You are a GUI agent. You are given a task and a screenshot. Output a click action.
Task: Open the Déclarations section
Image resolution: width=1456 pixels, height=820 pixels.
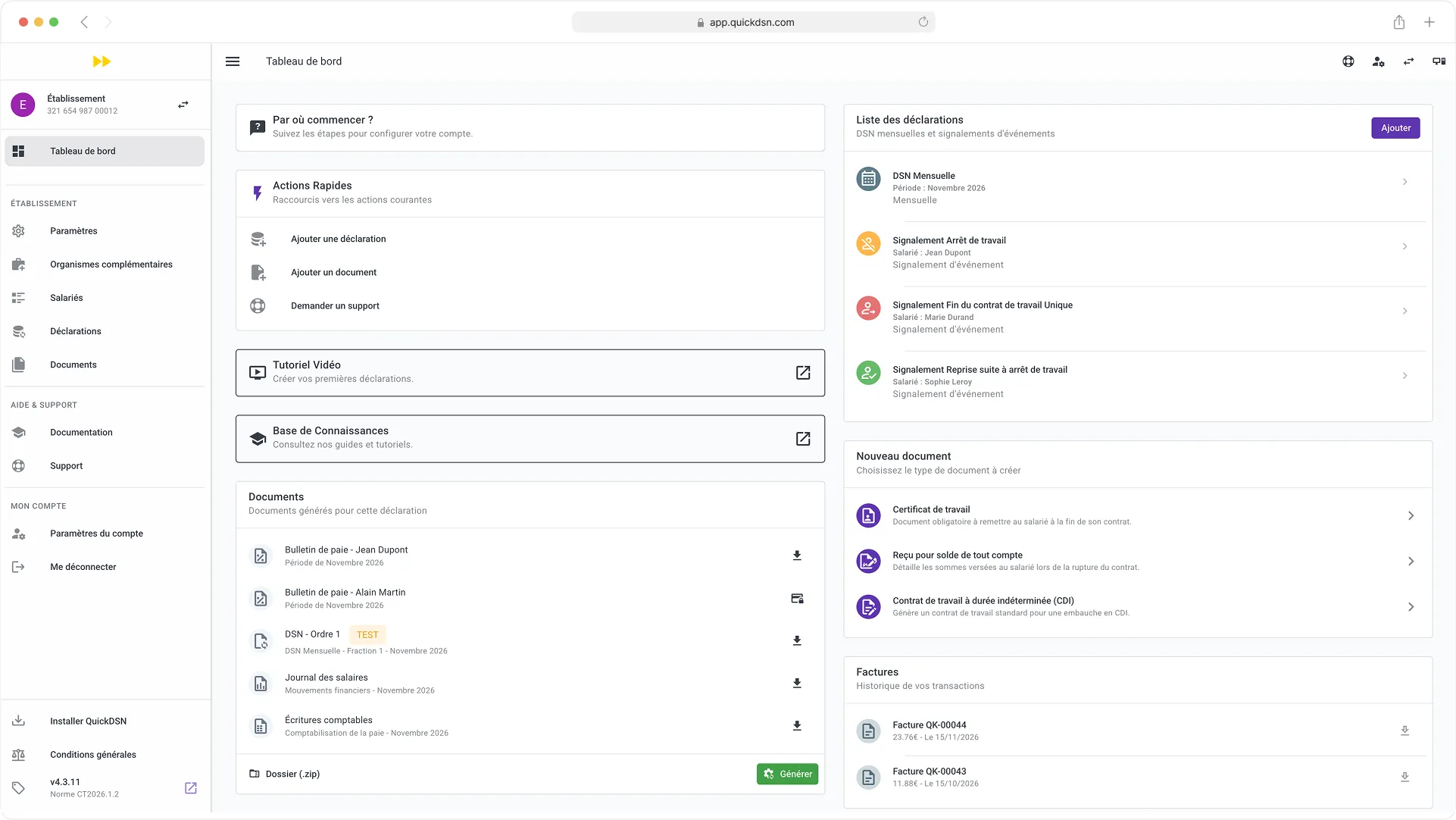(76, 331)
